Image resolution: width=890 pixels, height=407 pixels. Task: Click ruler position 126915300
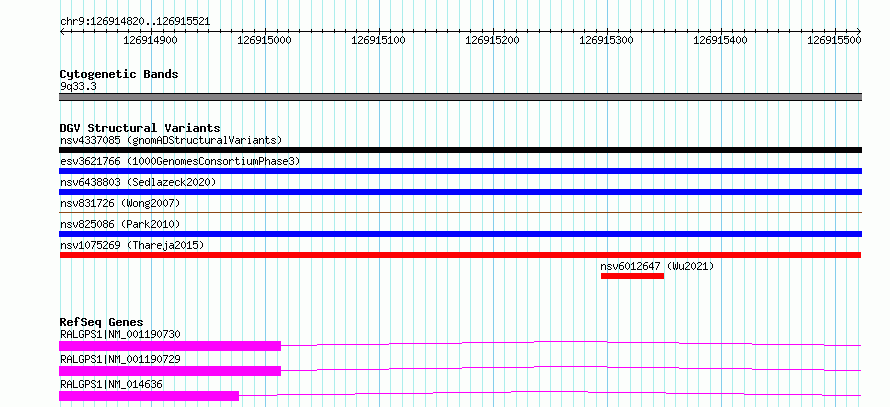click(x=606, y=40)
